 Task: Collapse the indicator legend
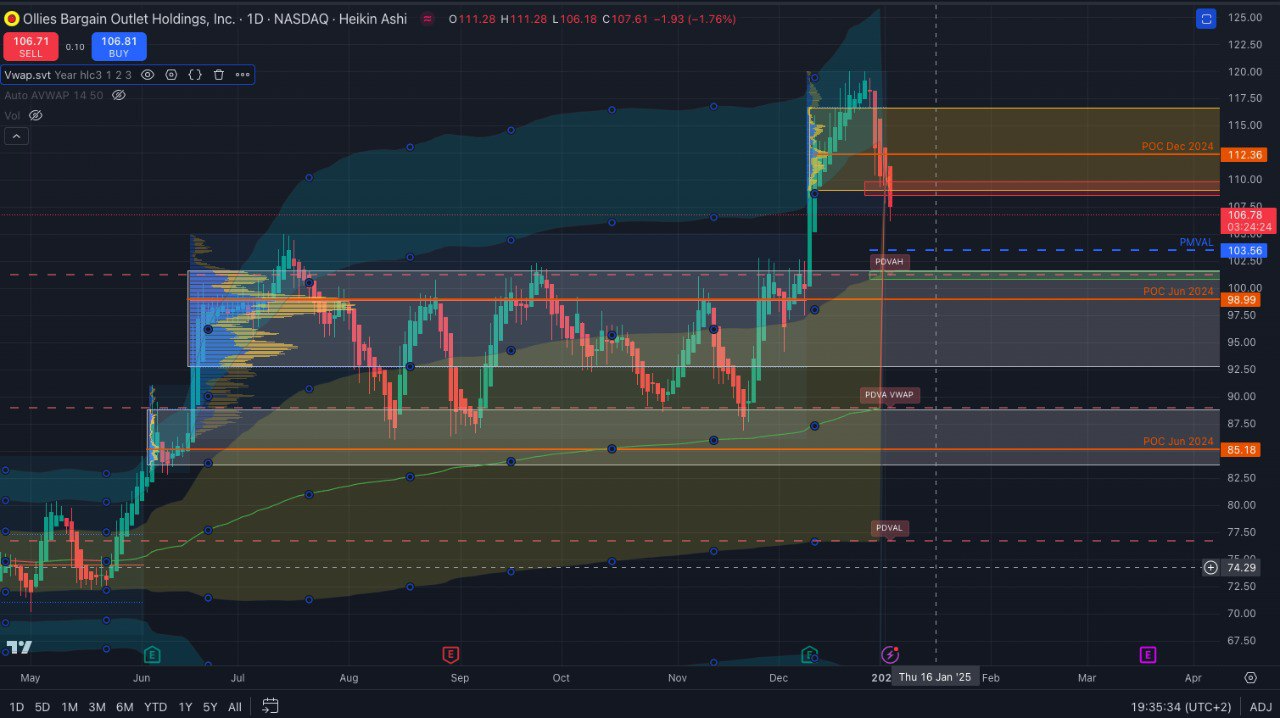pyautogui.click(x=16, y=136)
